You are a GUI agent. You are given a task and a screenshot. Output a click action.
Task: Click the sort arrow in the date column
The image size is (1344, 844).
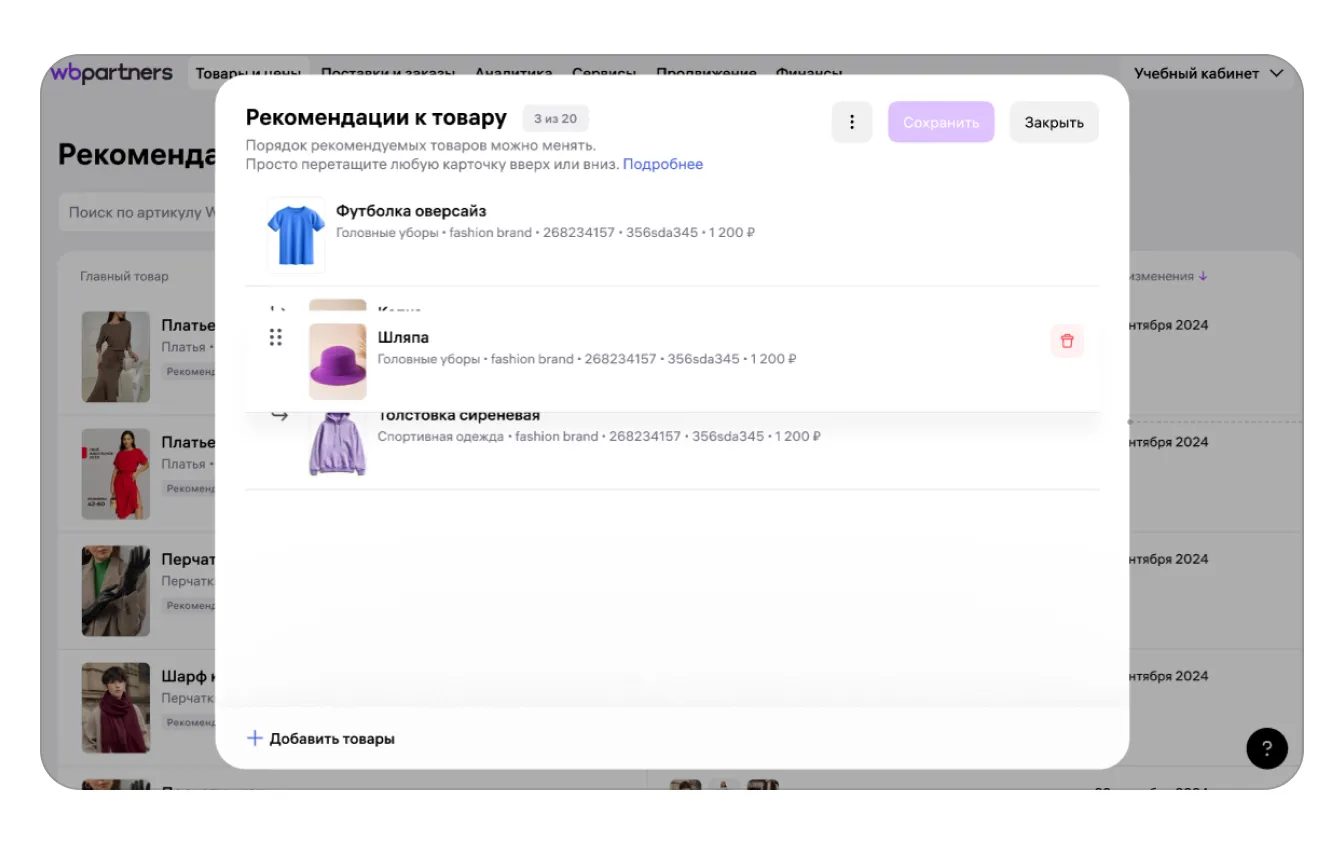click(x=1203, y=276)
